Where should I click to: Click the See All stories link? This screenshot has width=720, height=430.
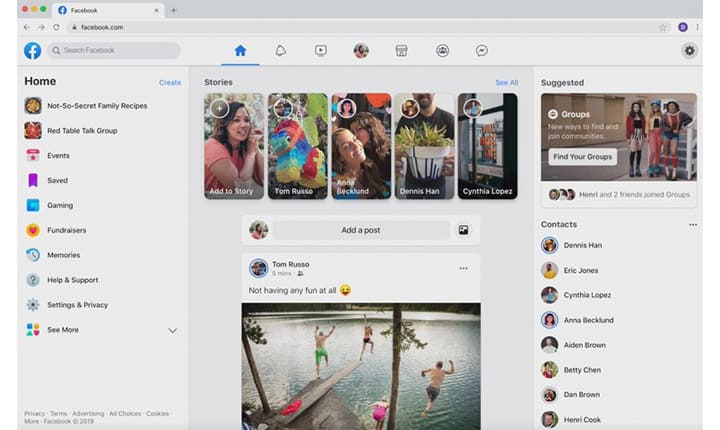pyautogui.click(x=506, y=83)
